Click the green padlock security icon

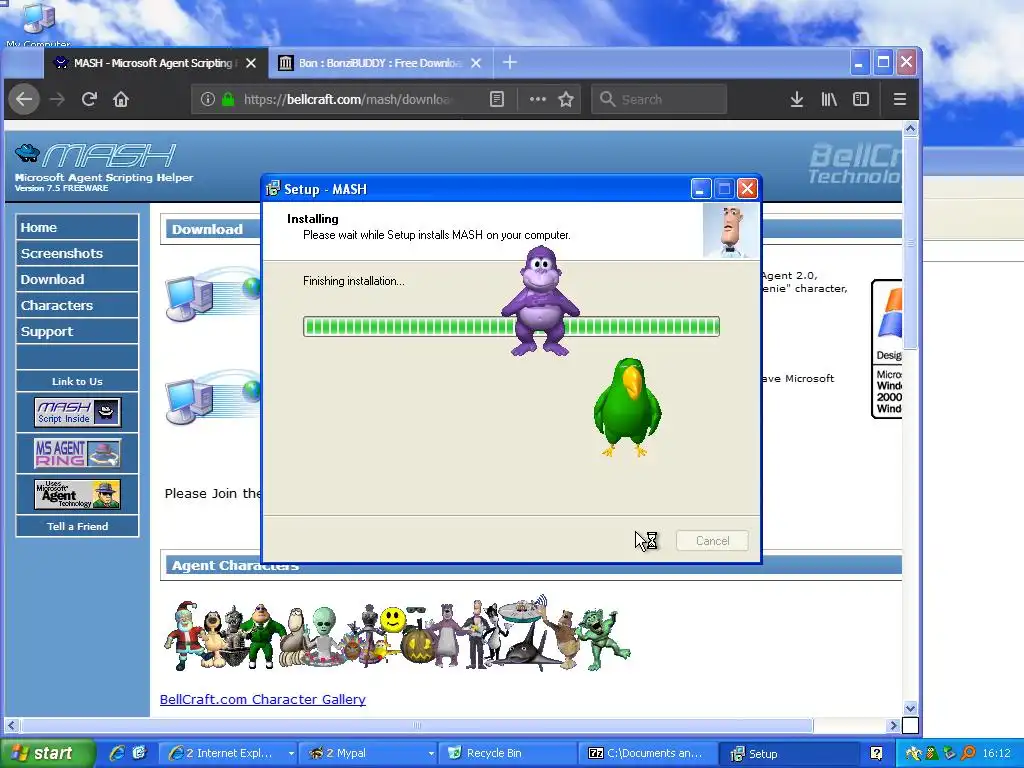click(x=228, y=99)
